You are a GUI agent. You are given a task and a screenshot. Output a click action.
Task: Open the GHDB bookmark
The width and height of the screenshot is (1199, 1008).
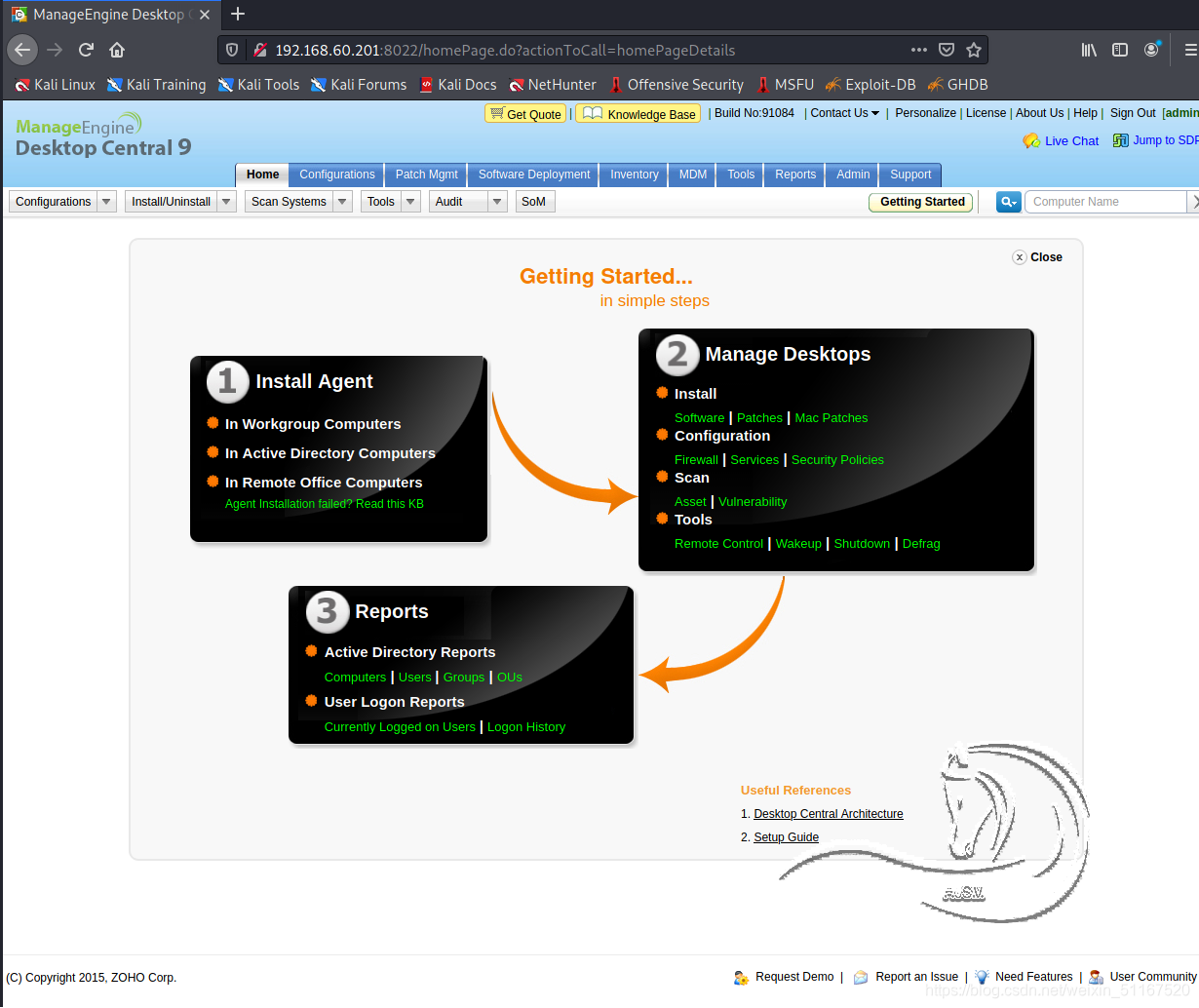coord(957,85)
